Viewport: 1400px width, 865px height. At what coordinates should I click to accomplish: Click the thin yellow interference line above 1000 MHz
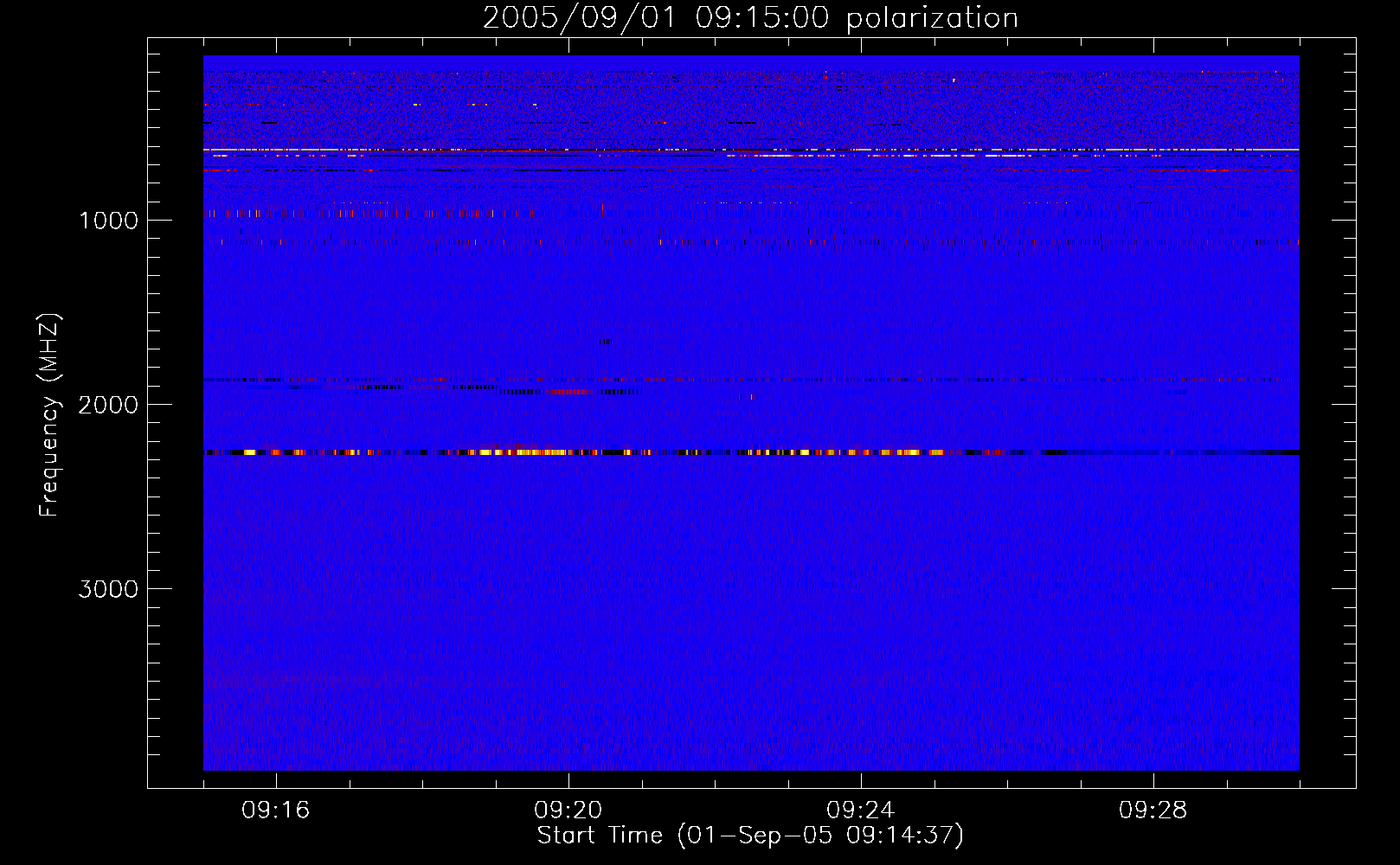(x=751, y=150)
